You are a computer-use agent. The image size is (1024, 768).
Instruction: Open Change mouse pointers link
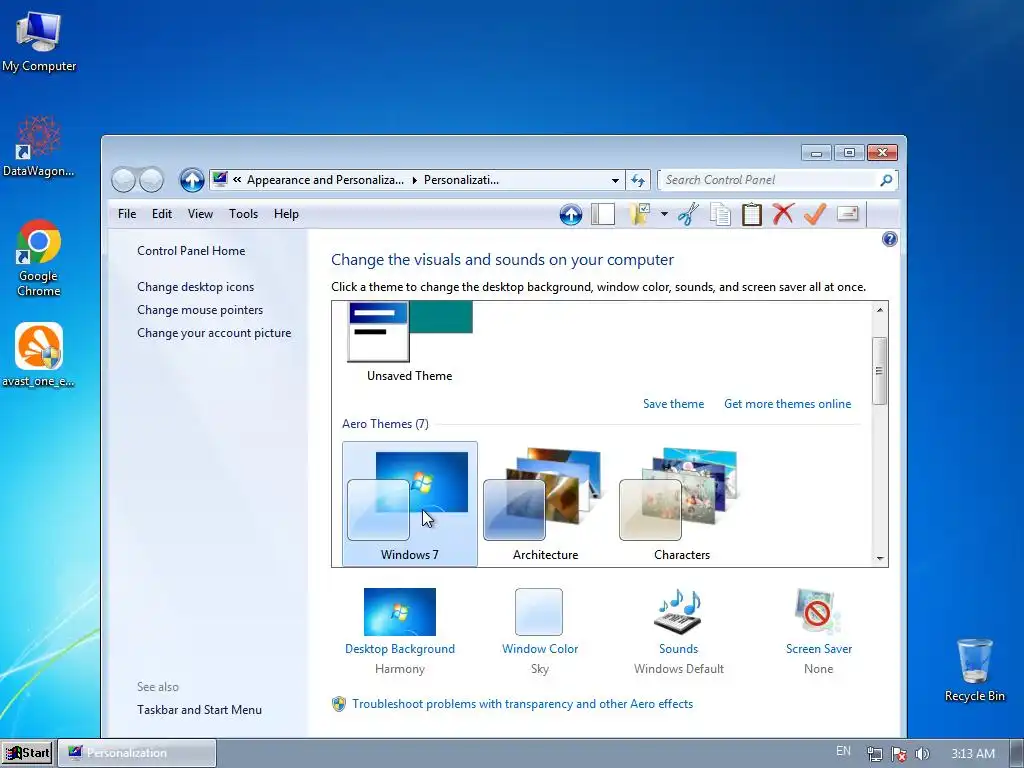click(x=200, y=310)
